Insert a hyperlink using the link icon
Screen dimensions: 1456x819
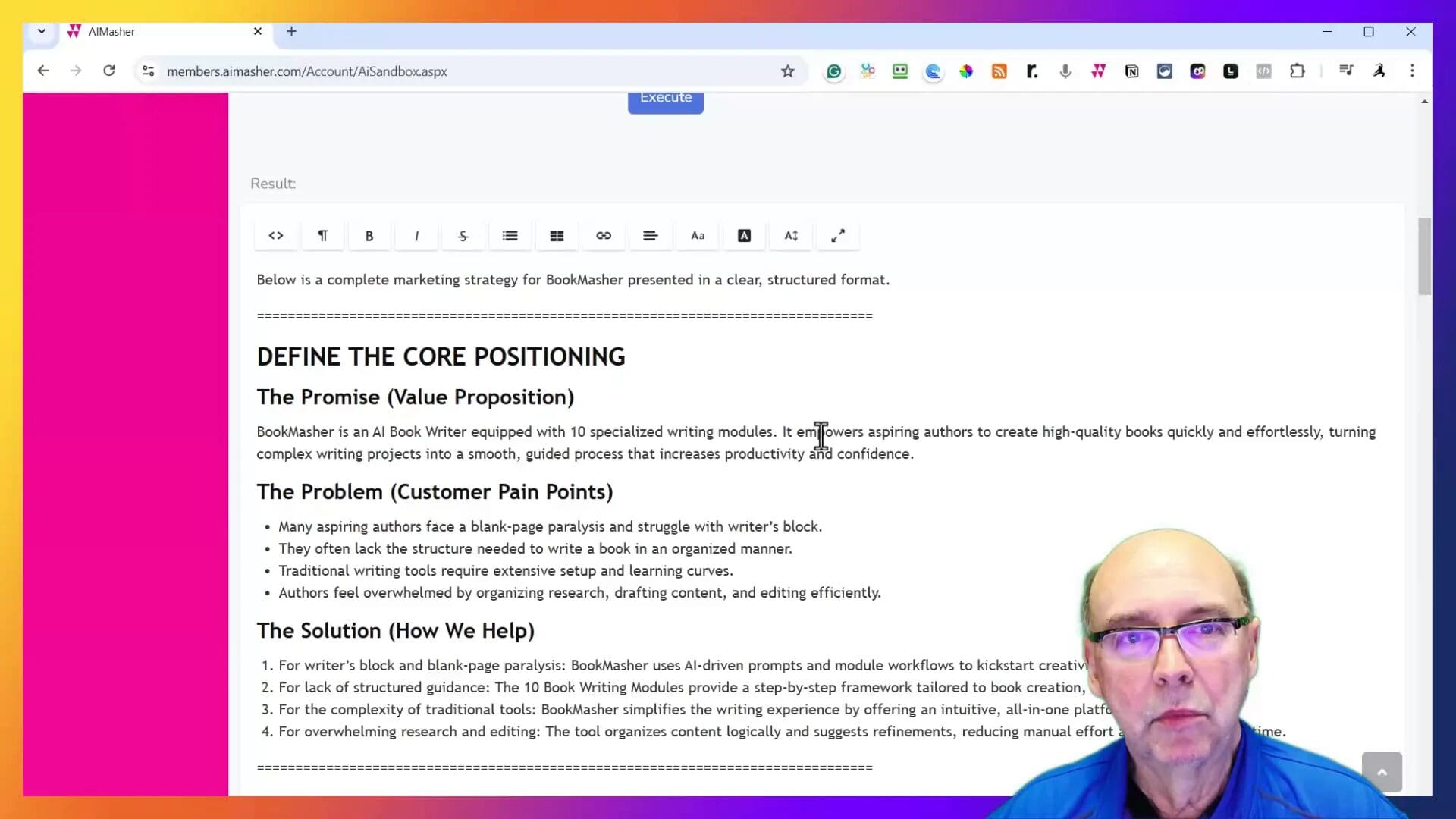[604, 236]
